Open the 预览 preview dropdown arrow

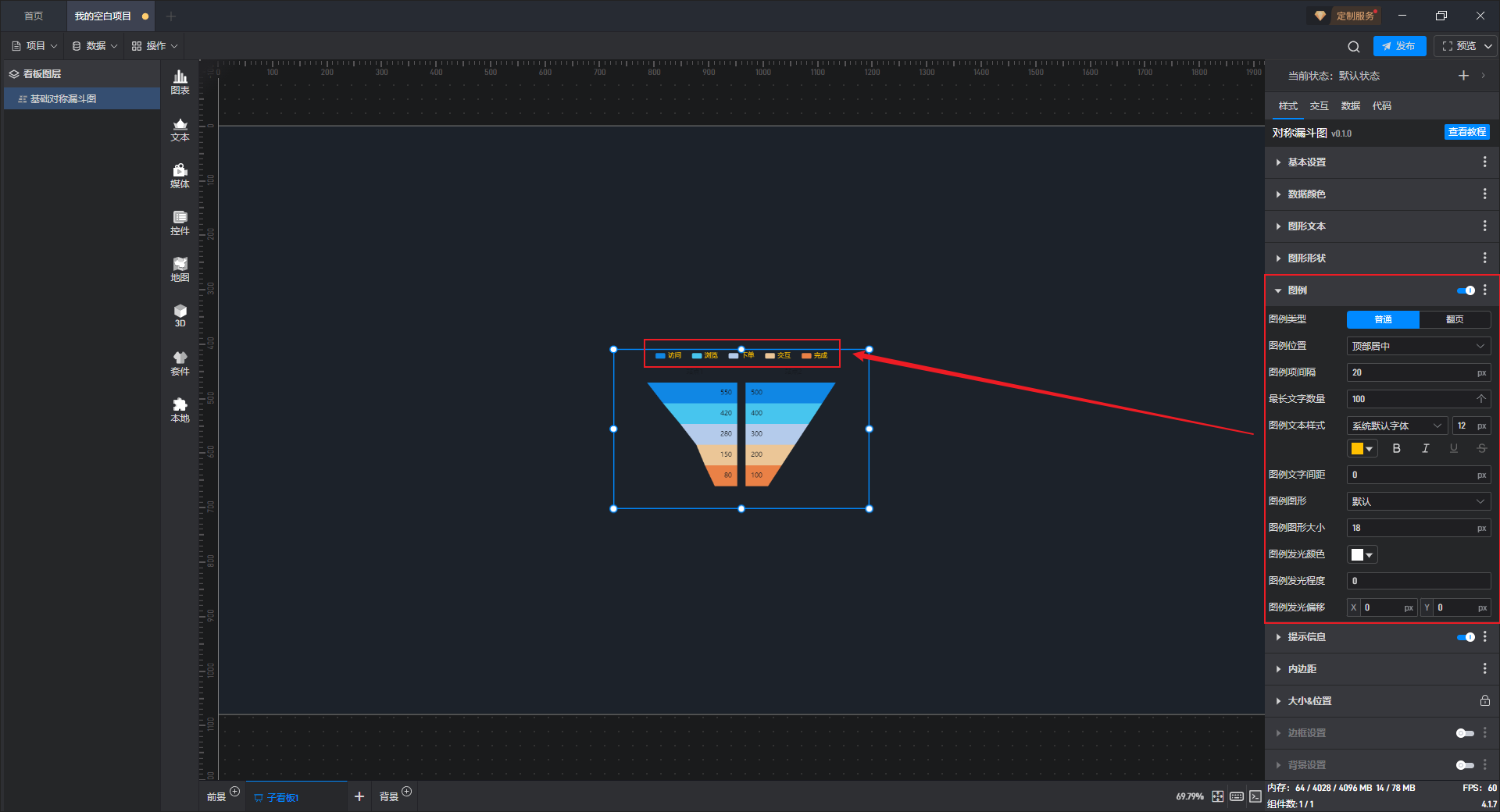tap(1488, 46)
